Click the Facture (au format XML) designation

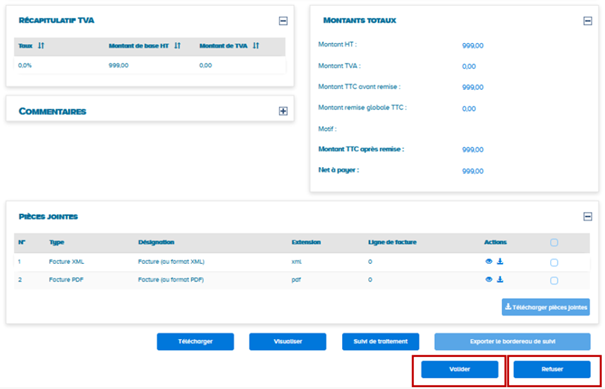click(x=171, y=262)
